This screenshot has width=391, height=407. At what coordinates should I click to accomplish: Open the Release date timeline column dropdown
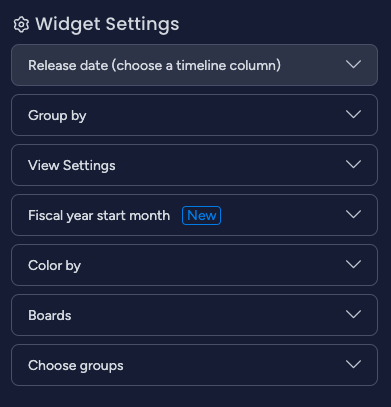click(x=194, y=65)
